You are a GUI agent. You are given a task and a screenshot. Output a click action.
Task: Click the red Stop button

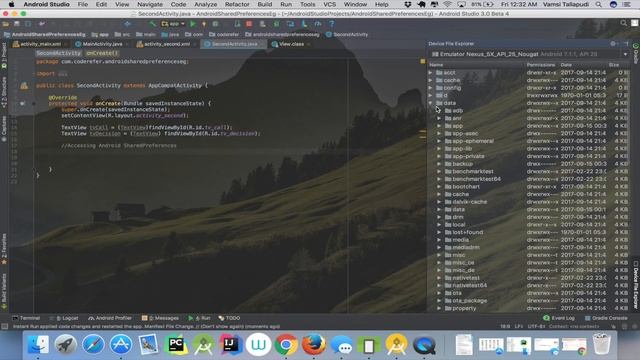click(x=249, y=24)
